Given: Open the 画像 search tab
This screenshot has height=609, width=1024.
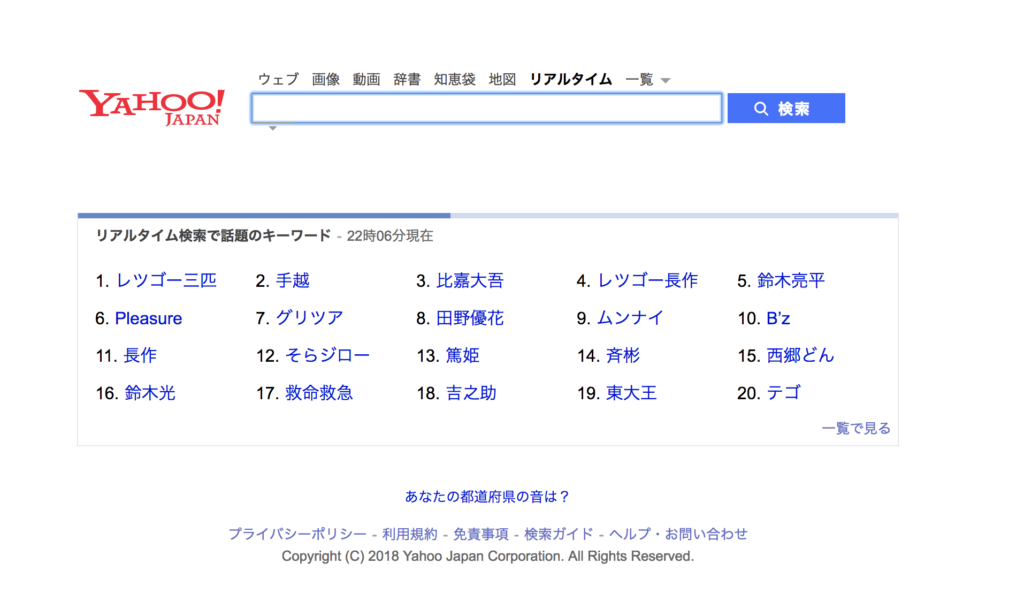Looking at the screenshot, I should [325, 80].
